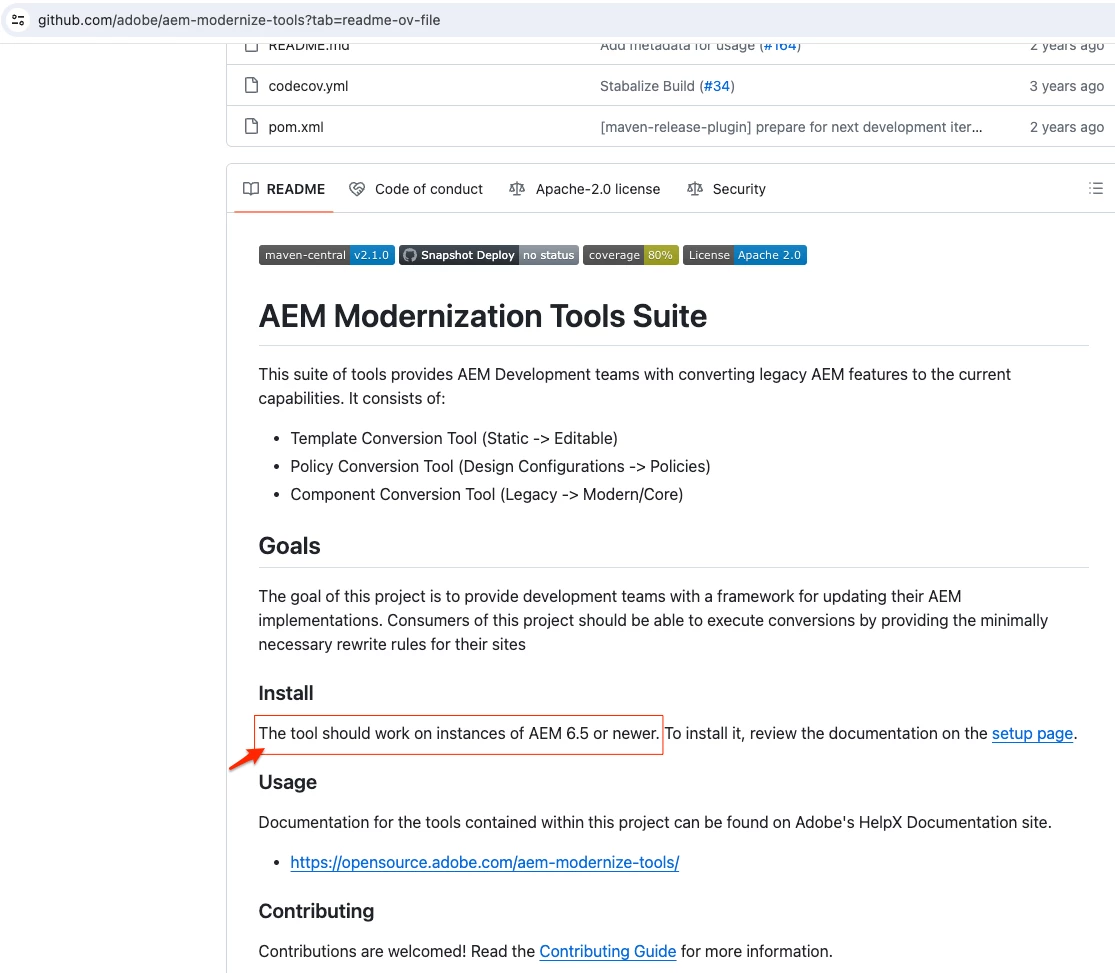Click the heart icon for Code of conduct
The image size is (1115, 973).
[357, 189]
